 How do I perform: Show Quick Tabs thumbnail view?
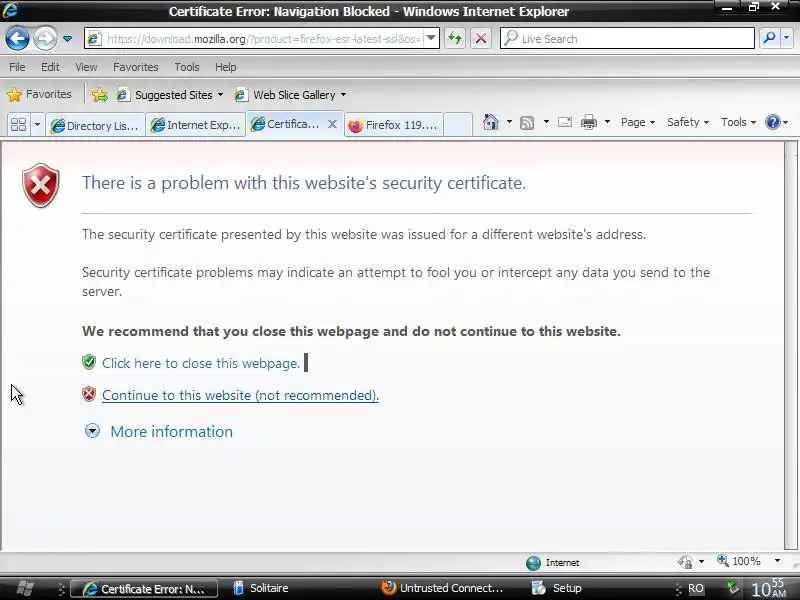click(18, 124)
